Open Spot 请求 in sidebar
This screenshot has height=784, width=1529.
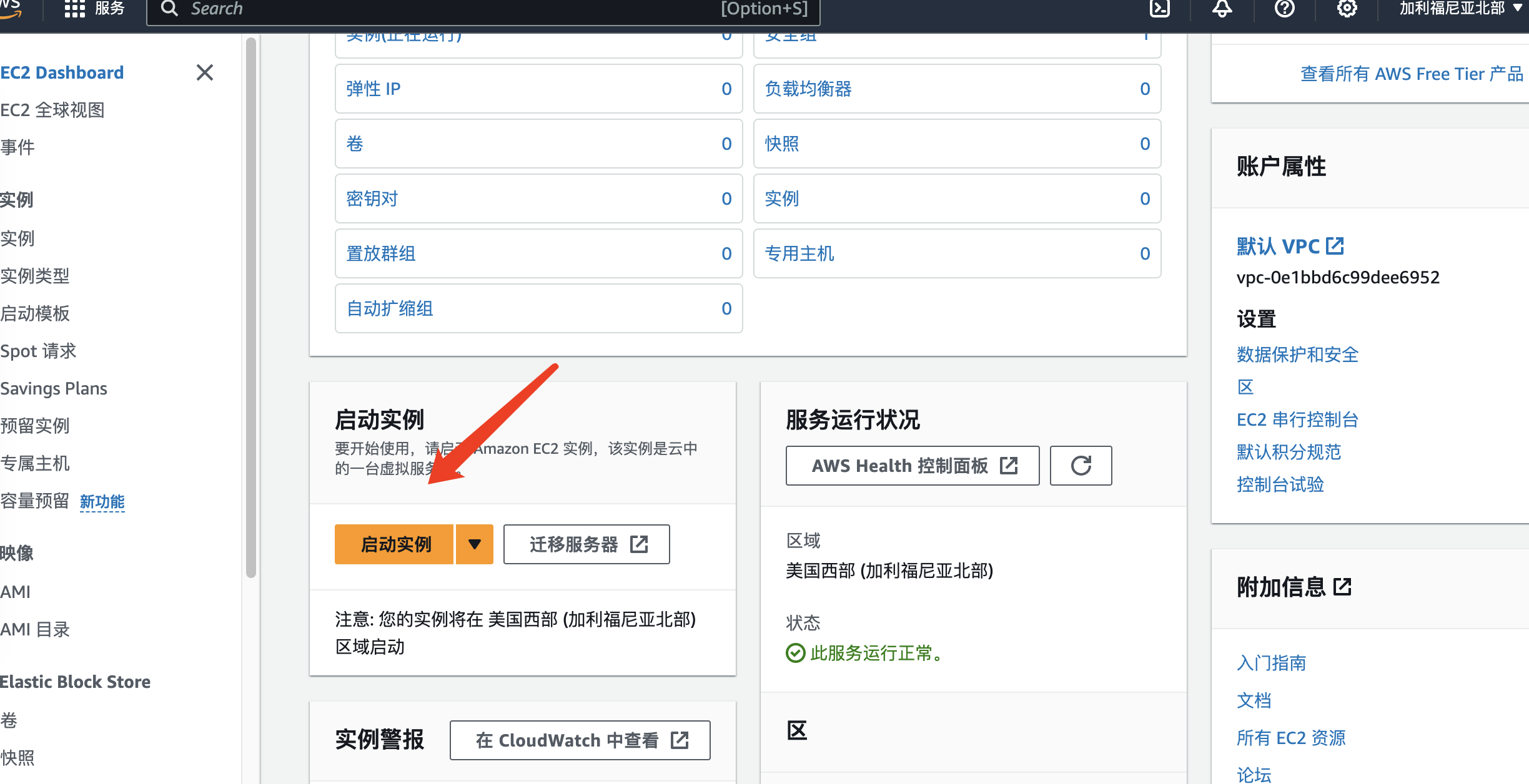(38, 351)
